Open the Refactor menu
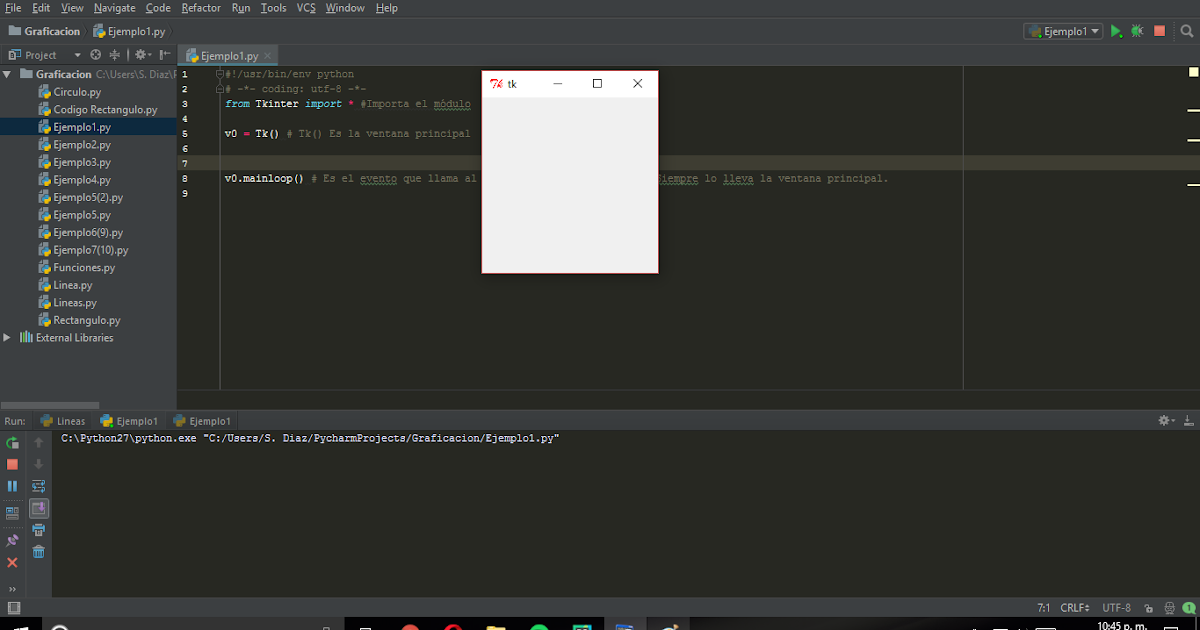The width and height of the screenshot is (1200, 630). coord(201,8)
